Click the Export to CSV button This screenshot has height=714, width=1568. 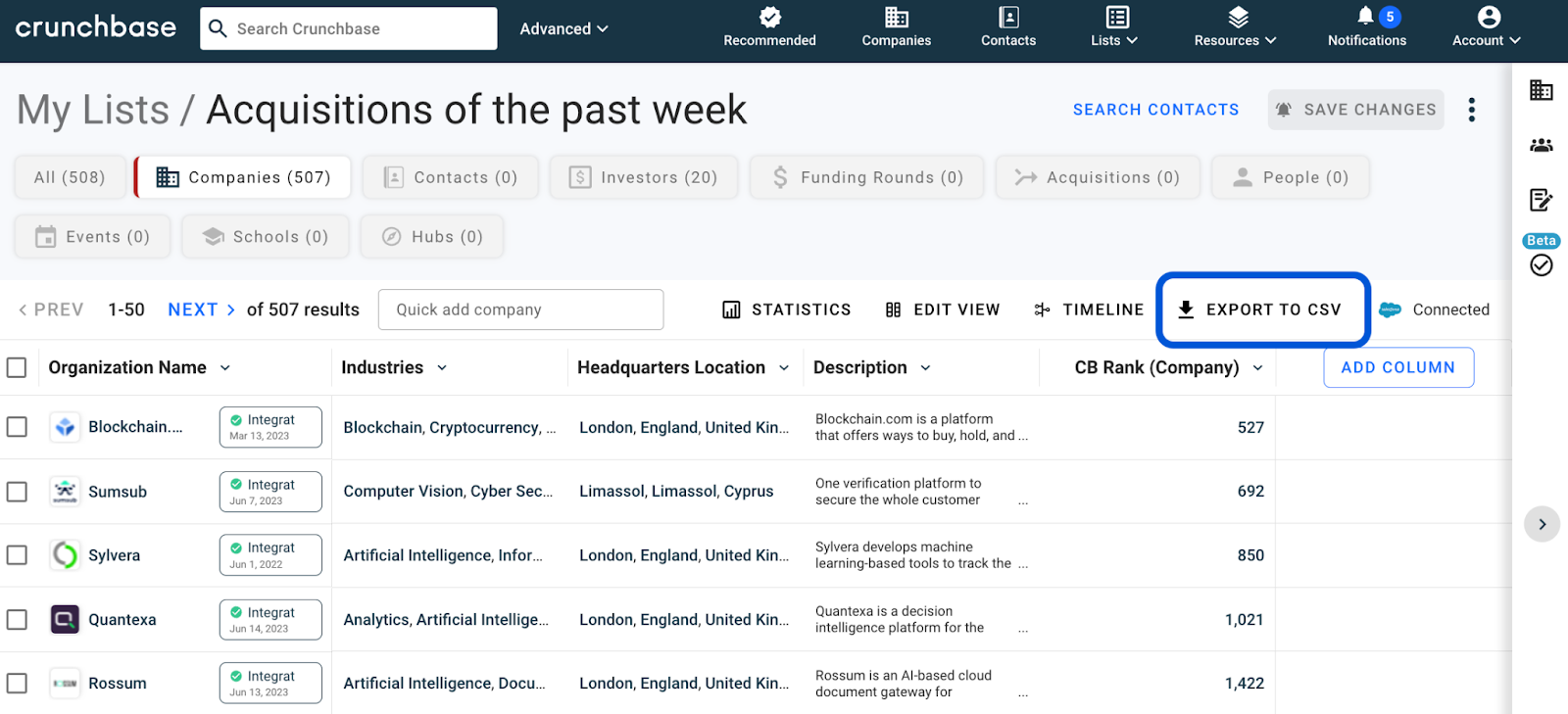tap(1262, 309)
